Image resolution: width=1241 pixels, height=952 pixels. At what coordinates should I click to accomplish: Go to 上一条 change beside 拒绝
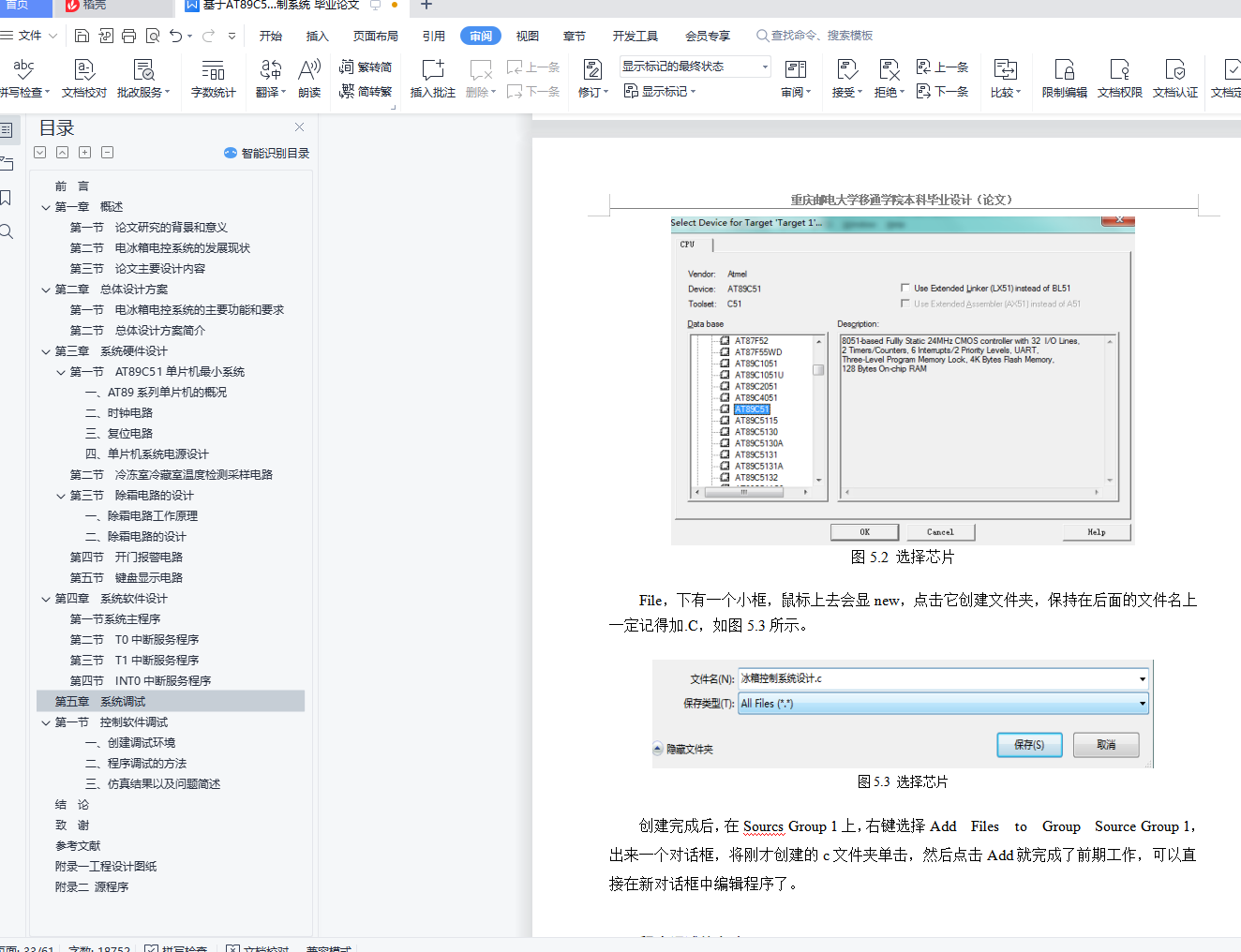942,67
